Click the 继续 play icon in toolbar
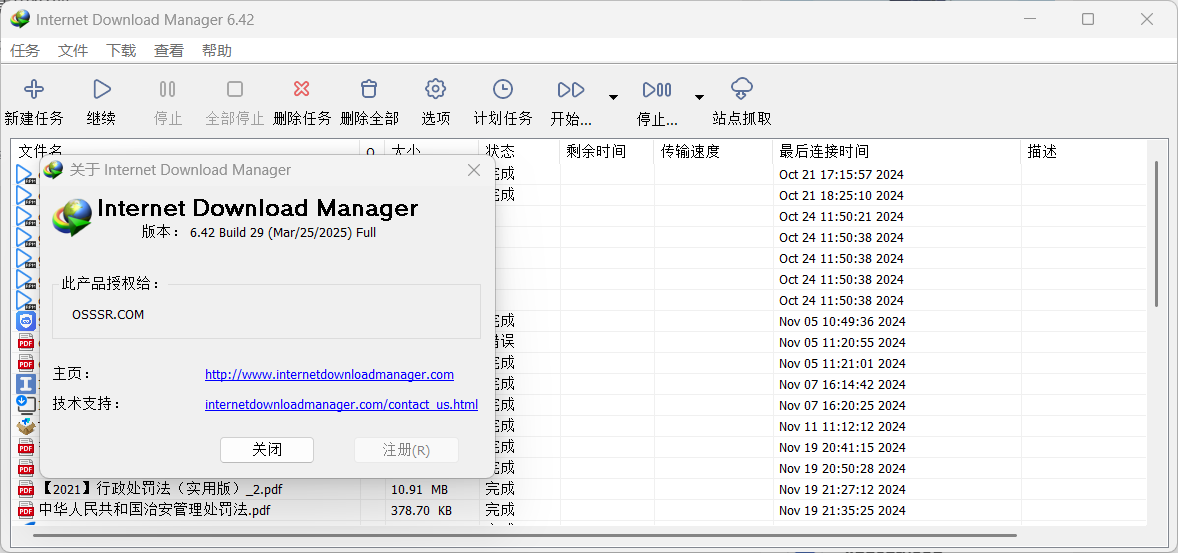The height and width of the screenshot is (553, 1178). 101,89
